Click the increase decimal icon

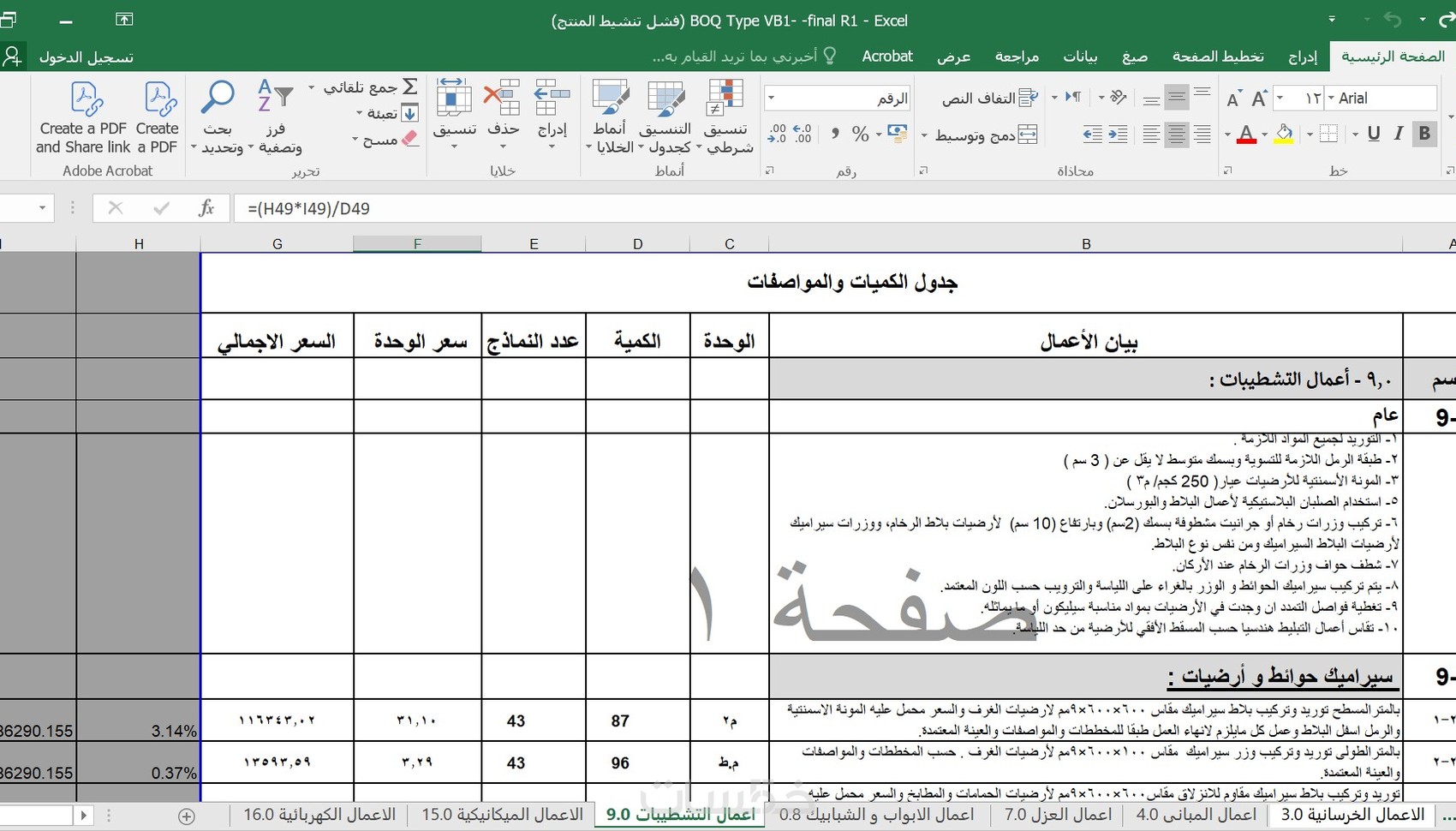[x=803, y=134]
